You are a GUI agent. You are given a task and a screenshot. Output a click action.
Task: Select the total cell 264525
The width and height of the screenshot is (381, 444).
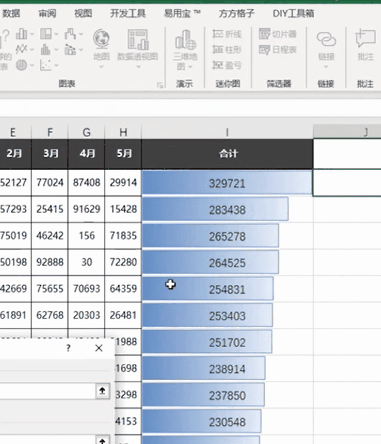(x=227, y=263)
